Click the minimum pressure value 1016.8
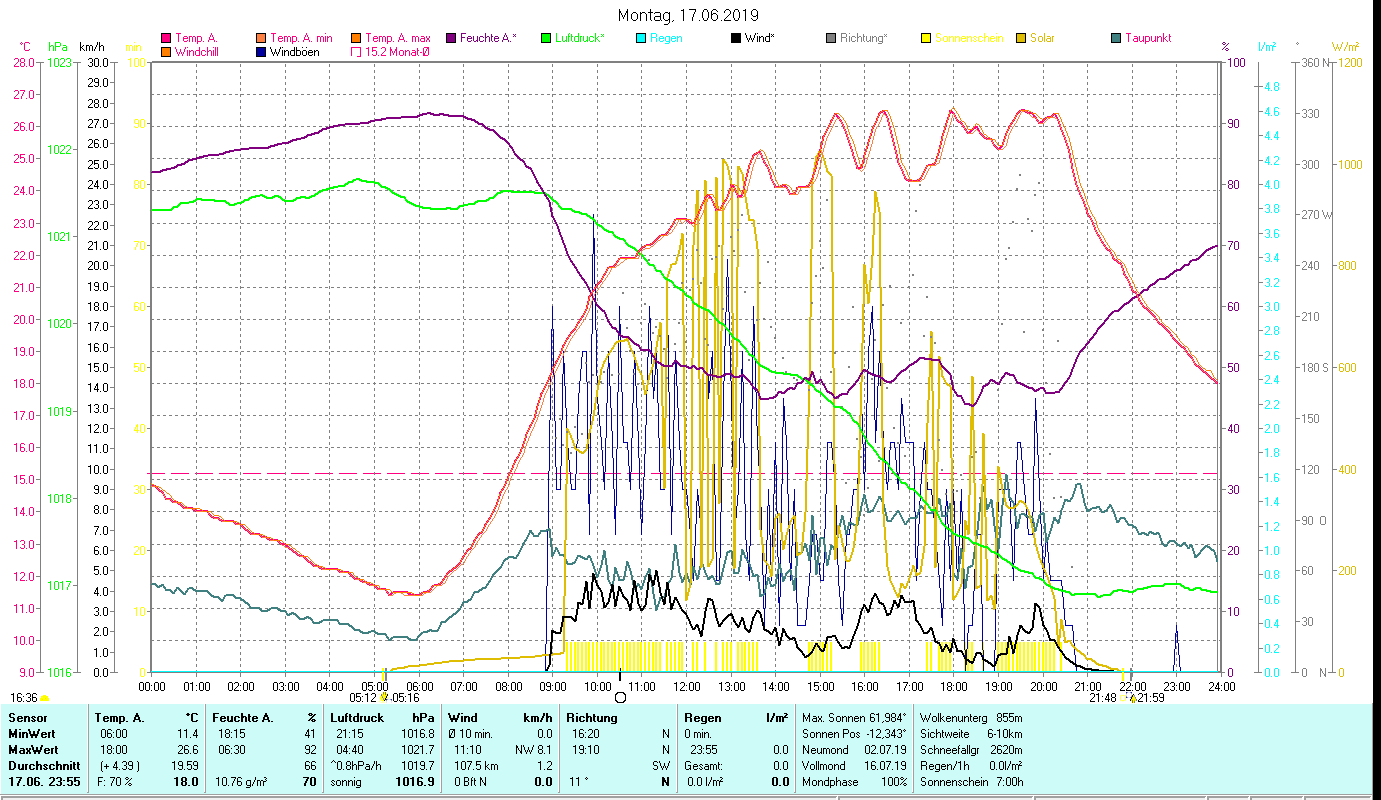The height and width of the screenshot is (800, 1381). click(416, 734)
